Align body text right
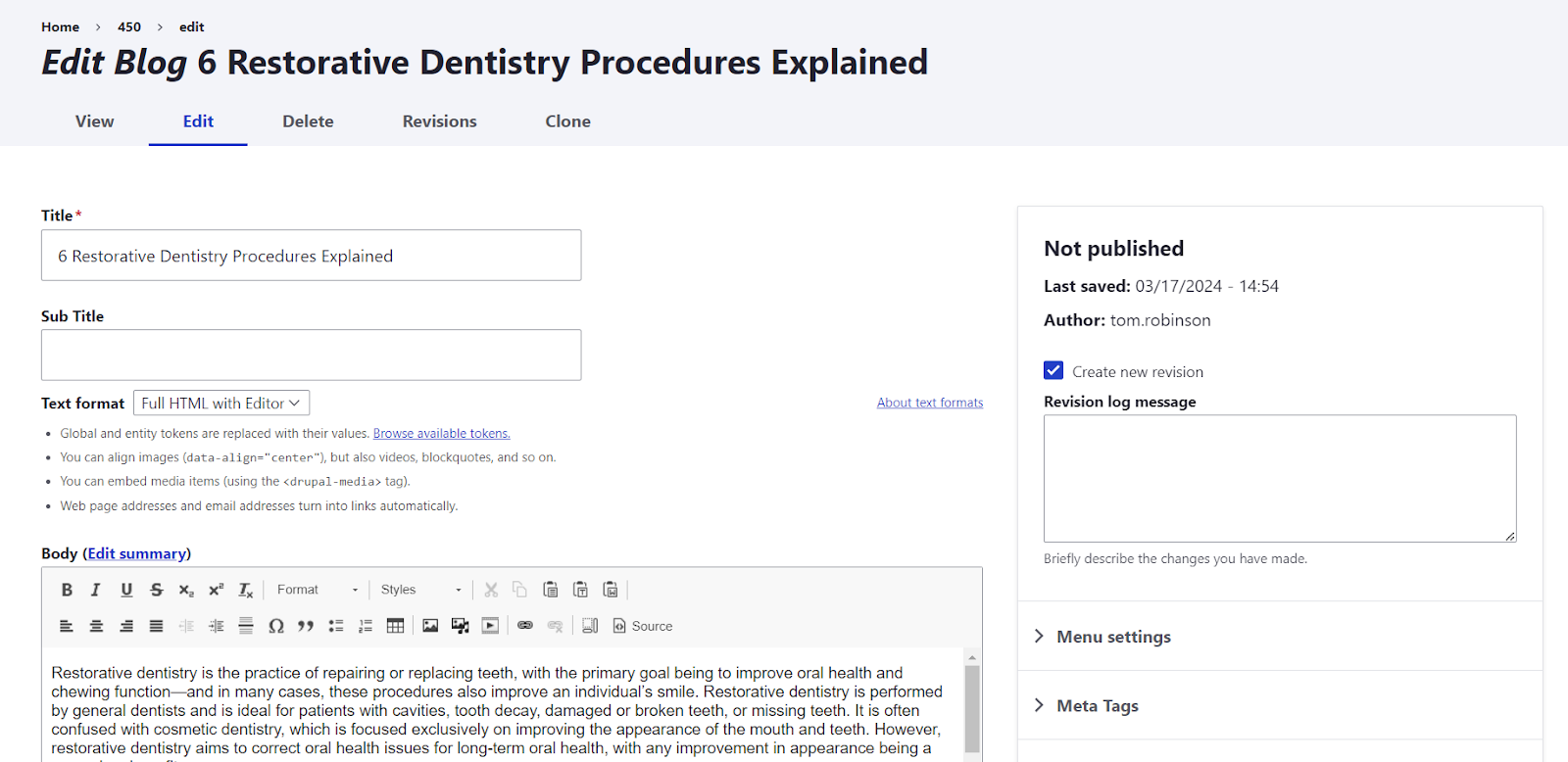1568x762 pixels. pos(126,626)
